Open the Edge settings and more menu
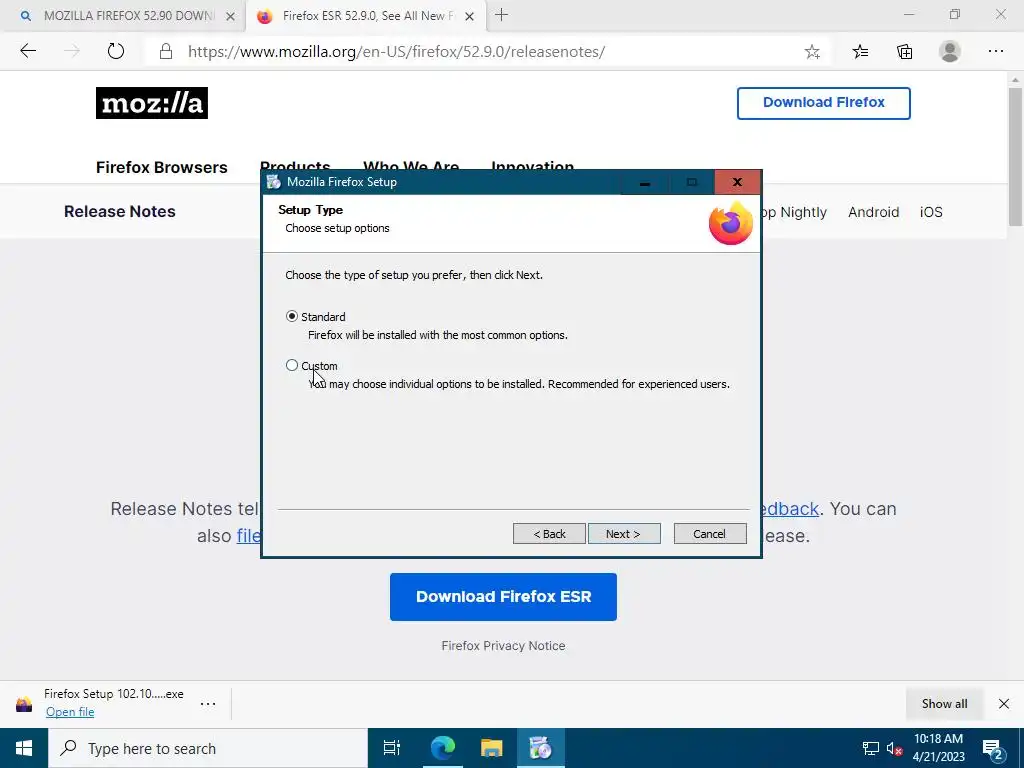The width and height of the screenshot is (1024, 768). pos(995,51)
